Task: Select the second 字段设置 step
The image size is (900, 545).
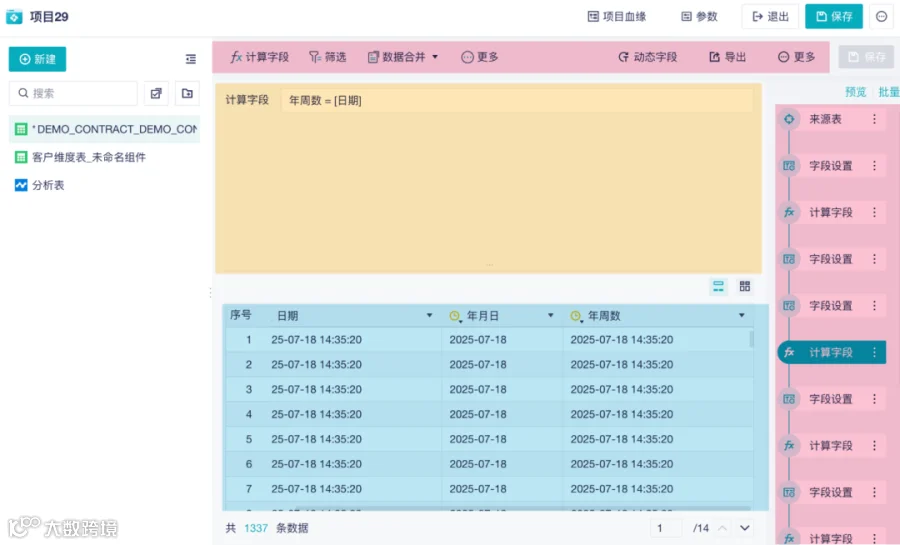Action: tap(831, 259)
